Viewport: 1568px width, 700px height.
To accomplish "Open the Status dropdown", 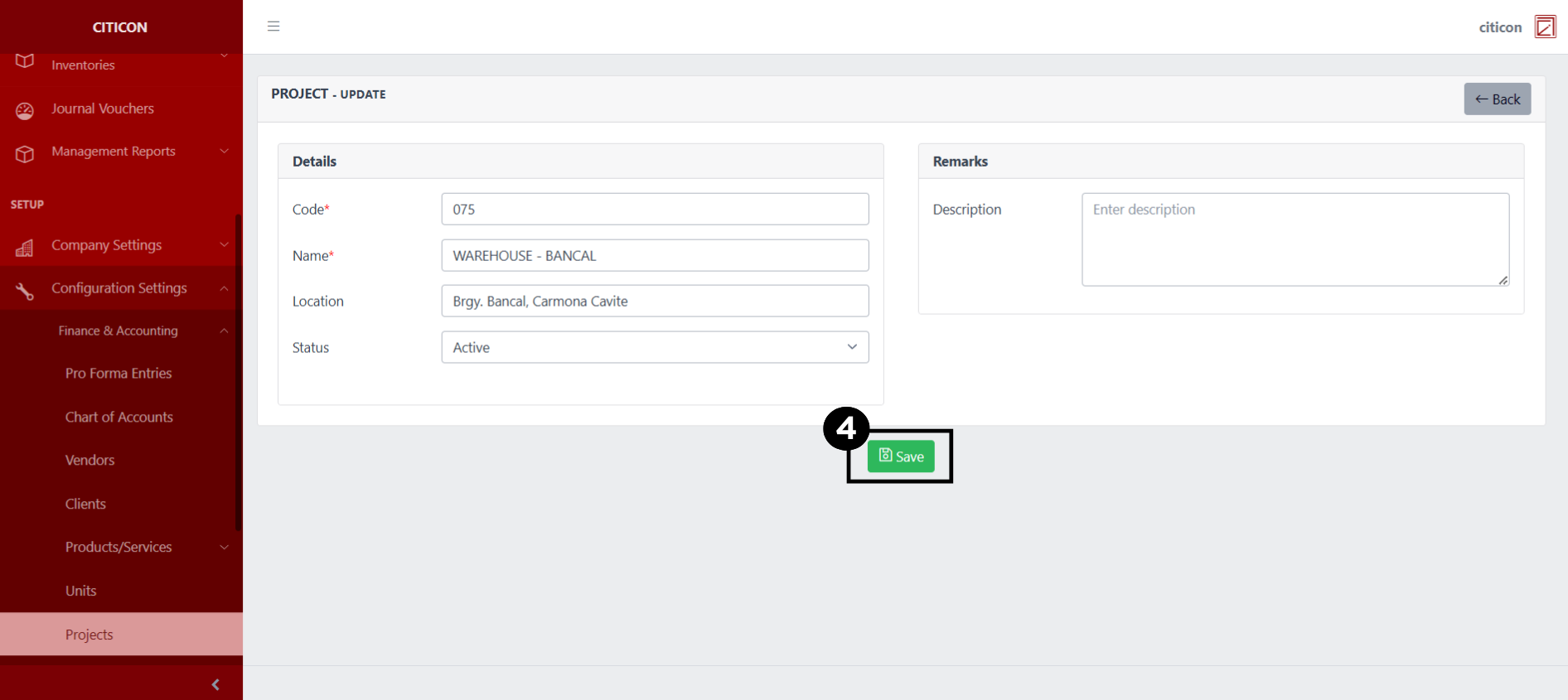I will (x=655, y=347).
